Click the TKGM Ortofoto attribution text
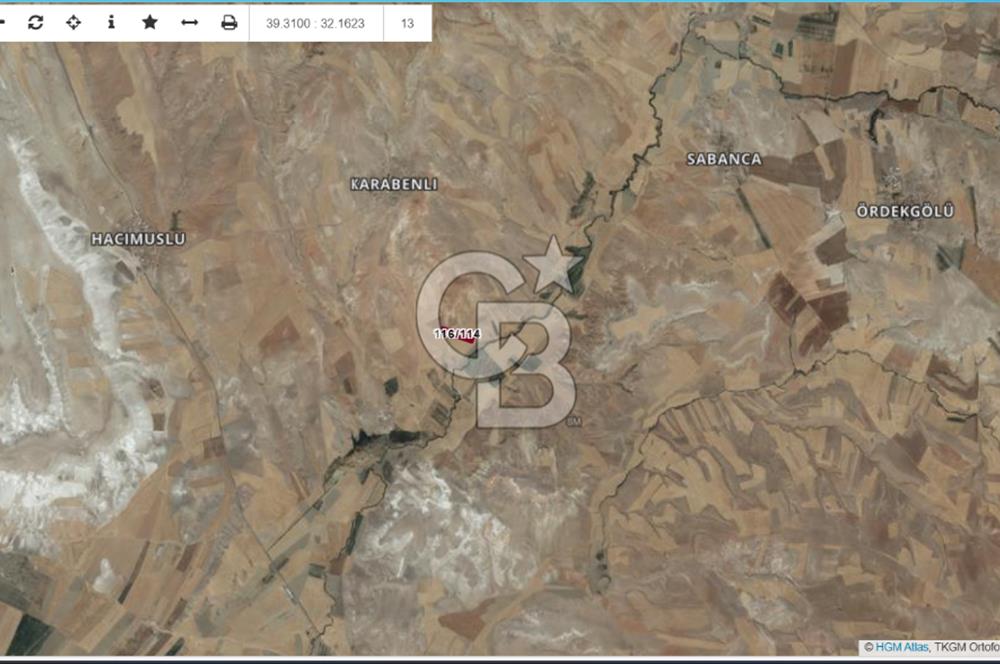The width and height of the screenshot is (1000, 664). 966,647
